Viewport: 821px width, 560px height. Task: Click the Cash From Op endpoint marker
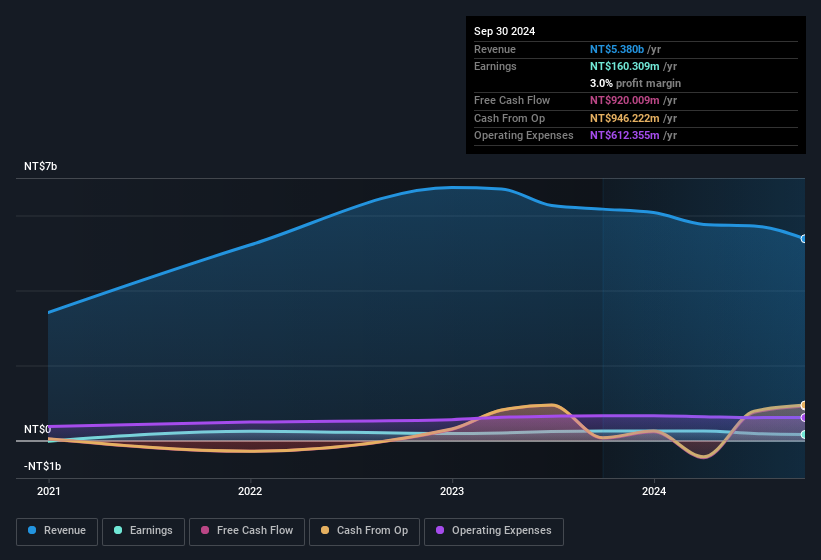pyautogui.click(x=804, y=405)
